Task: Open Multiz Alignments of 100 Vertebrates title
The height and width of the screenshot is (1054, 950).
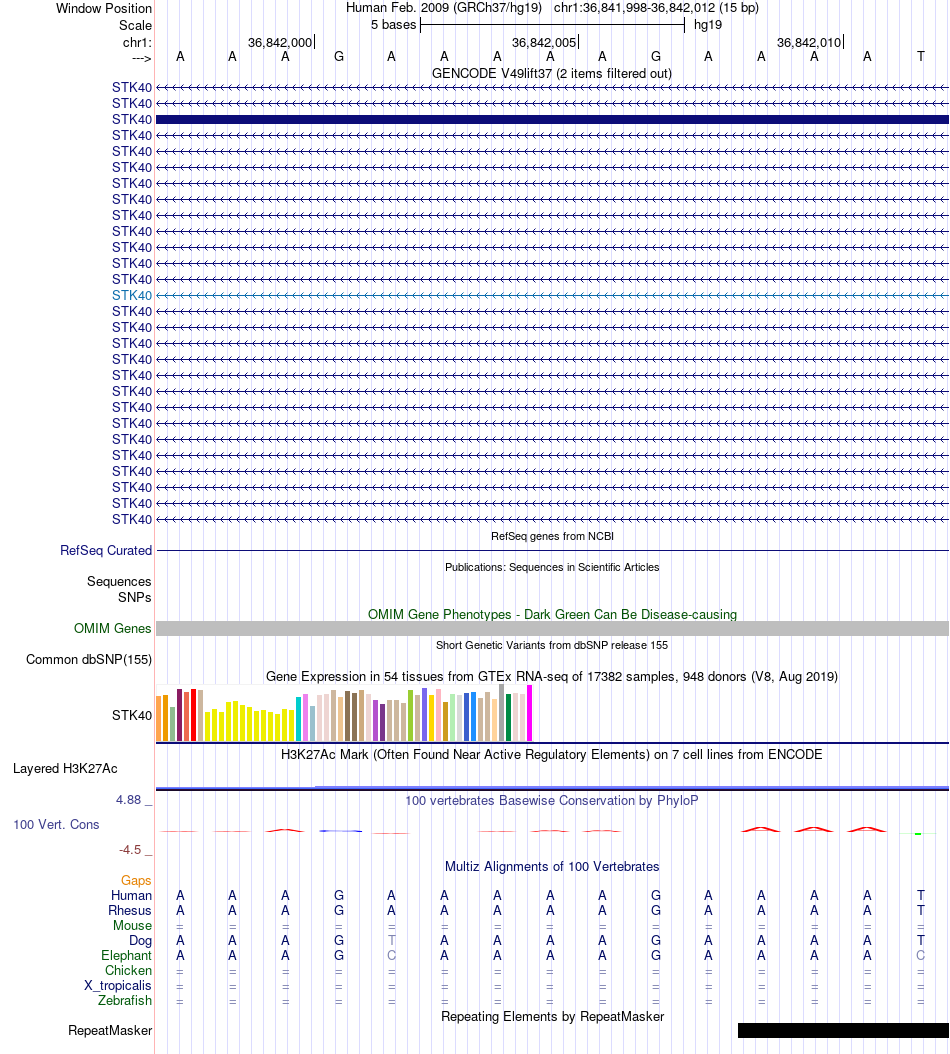Action: click(552, 866)
